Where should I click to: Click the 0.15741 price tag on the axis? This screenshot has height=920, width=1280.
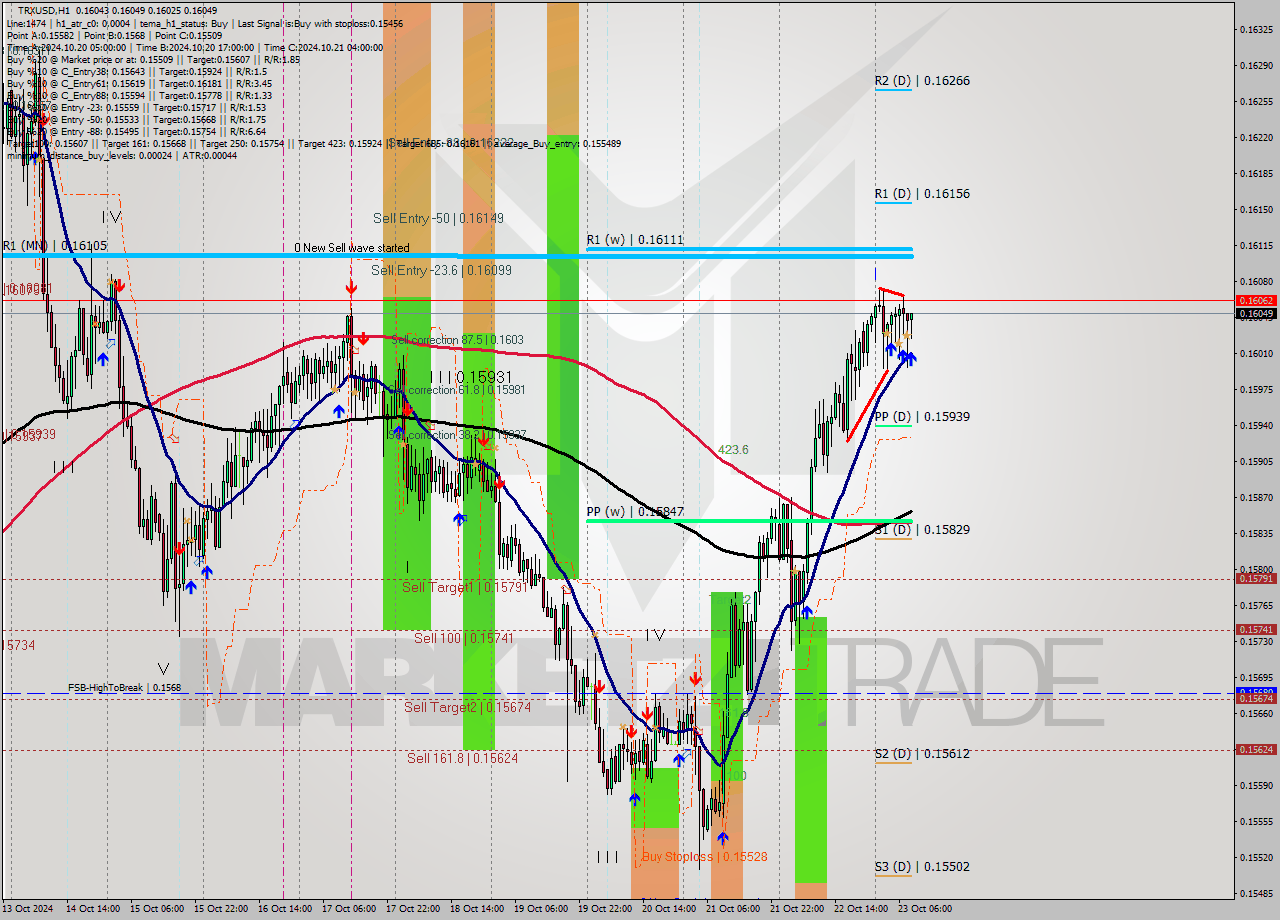[1256, 630]
